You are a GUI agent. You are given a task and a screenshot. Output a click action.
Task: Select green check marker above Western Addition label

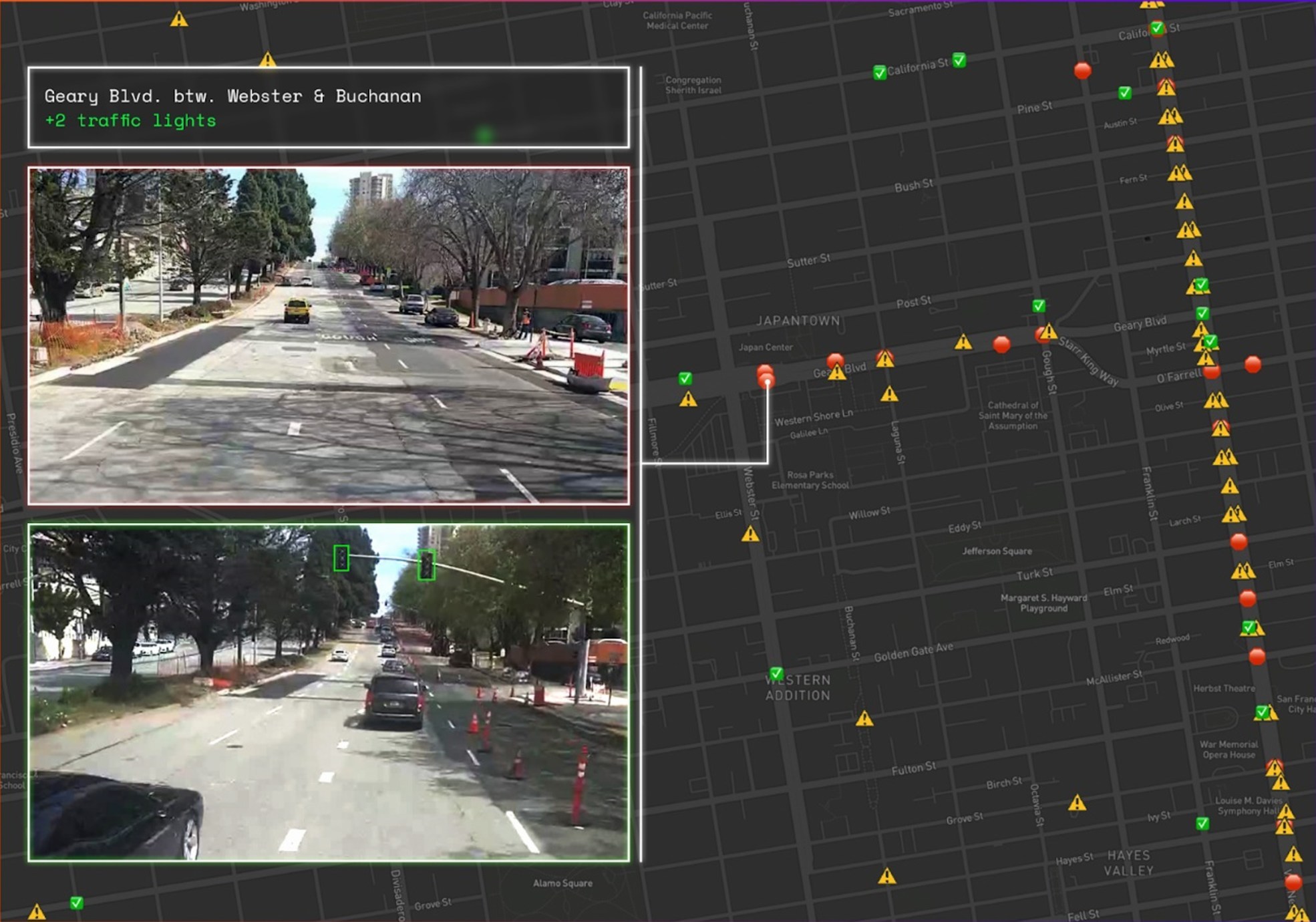coord(776,673)
